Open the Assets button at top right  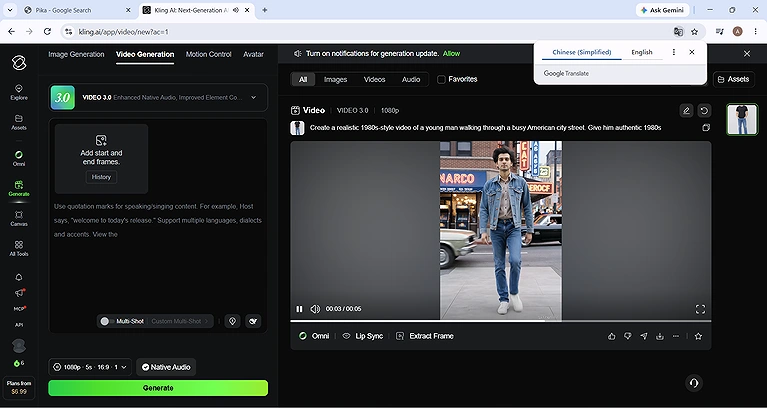pyautogui.click(x=734, y=79)
